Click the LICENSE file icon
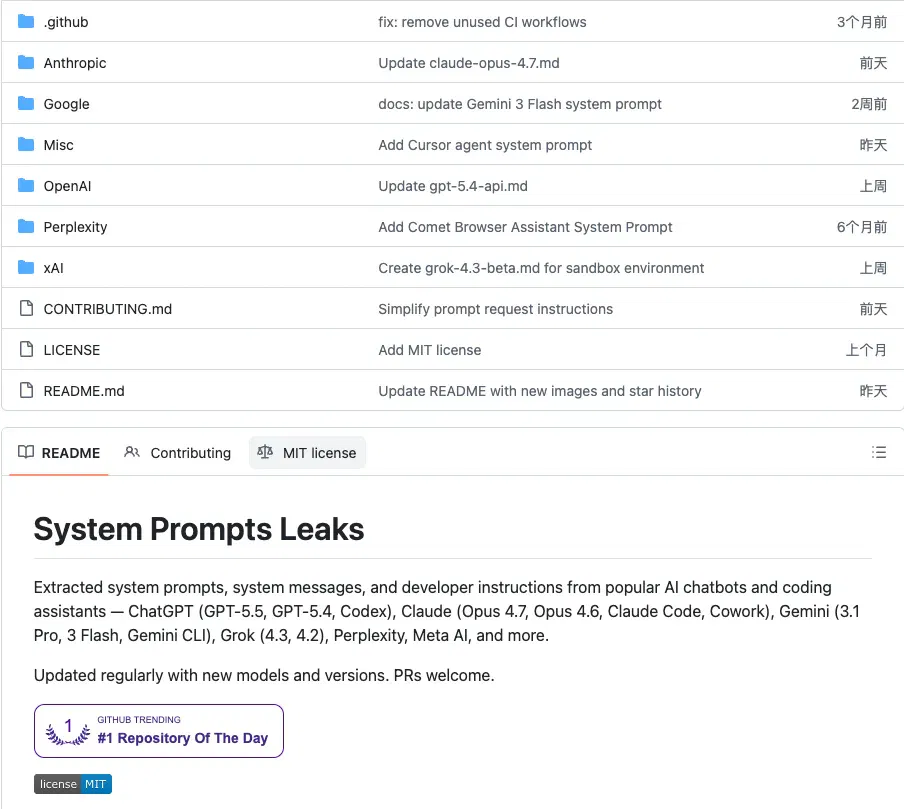904x809 pixels. tap(26, 349)
